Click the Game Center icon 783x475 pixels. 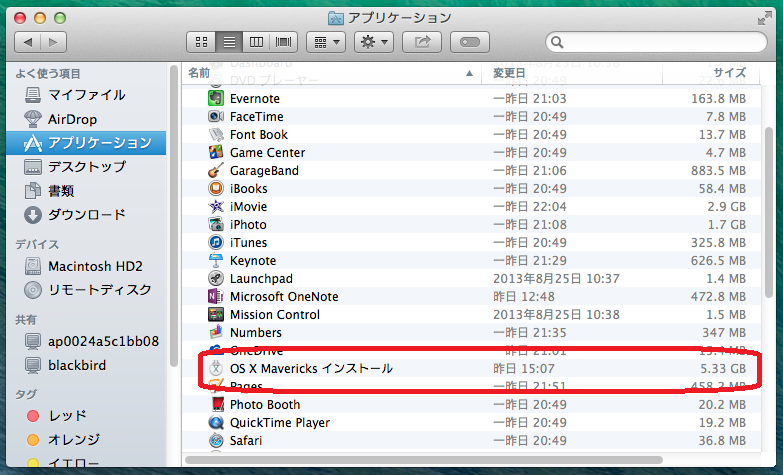216,152
